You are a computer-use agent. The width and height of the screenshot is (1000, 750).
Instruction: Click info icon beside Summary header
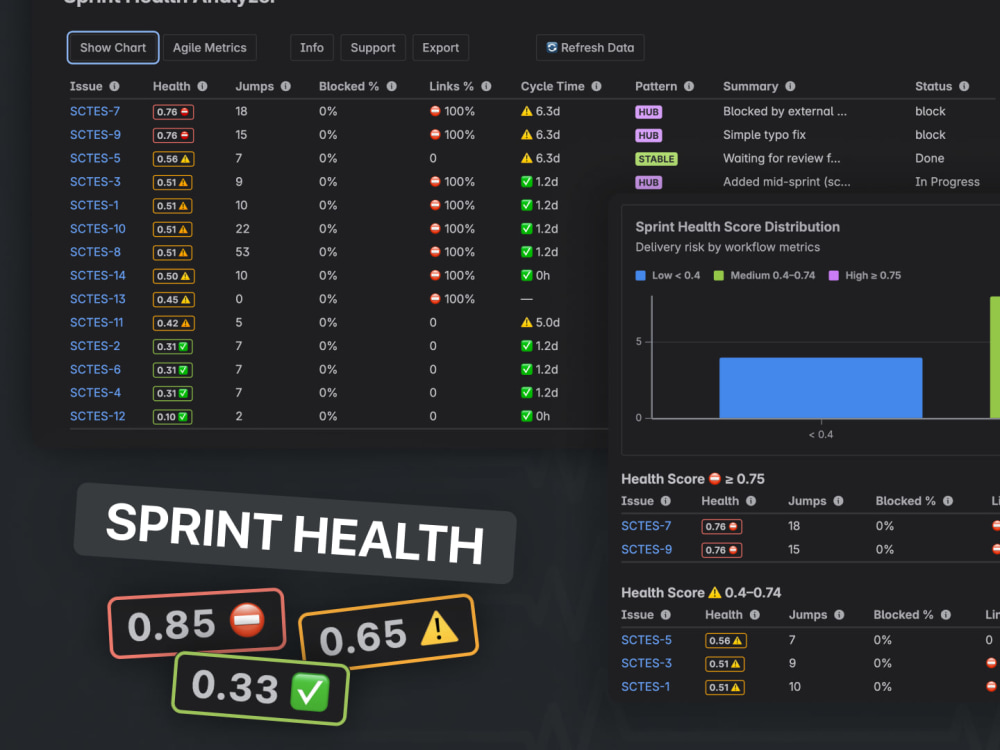click(790, 86)
